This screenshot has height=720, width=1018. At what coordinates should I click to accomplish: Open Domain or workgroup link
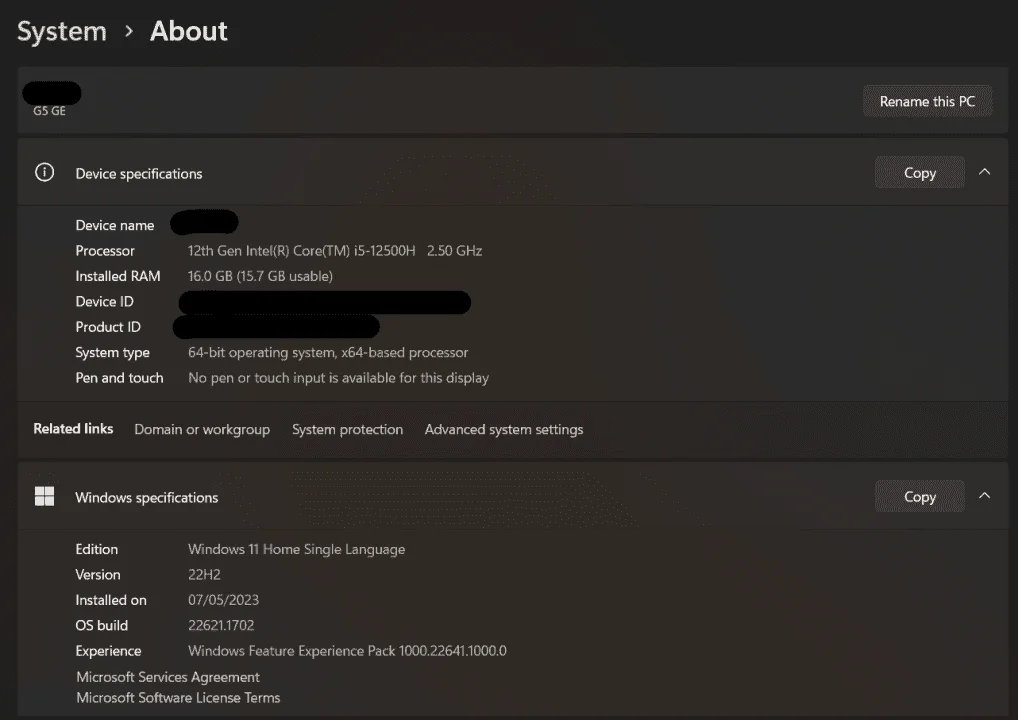202,429
